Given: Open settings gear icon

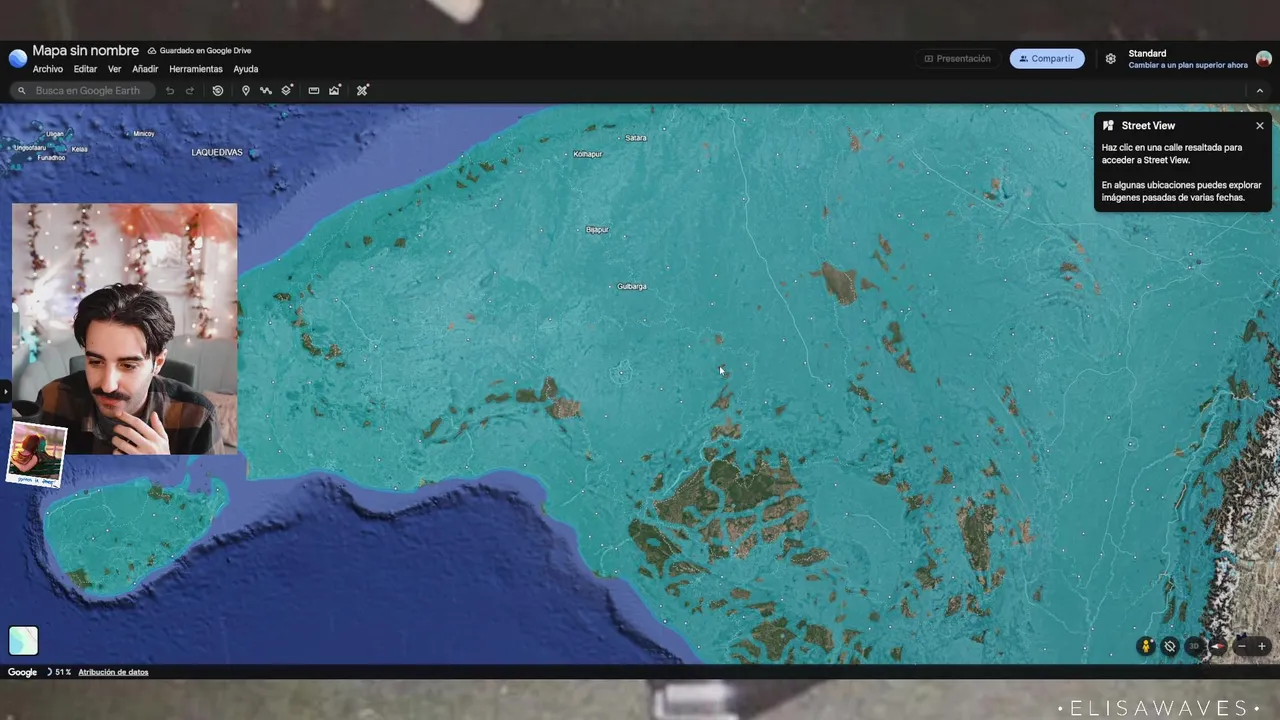Looking at the screenshot, I should [1111, 59].
